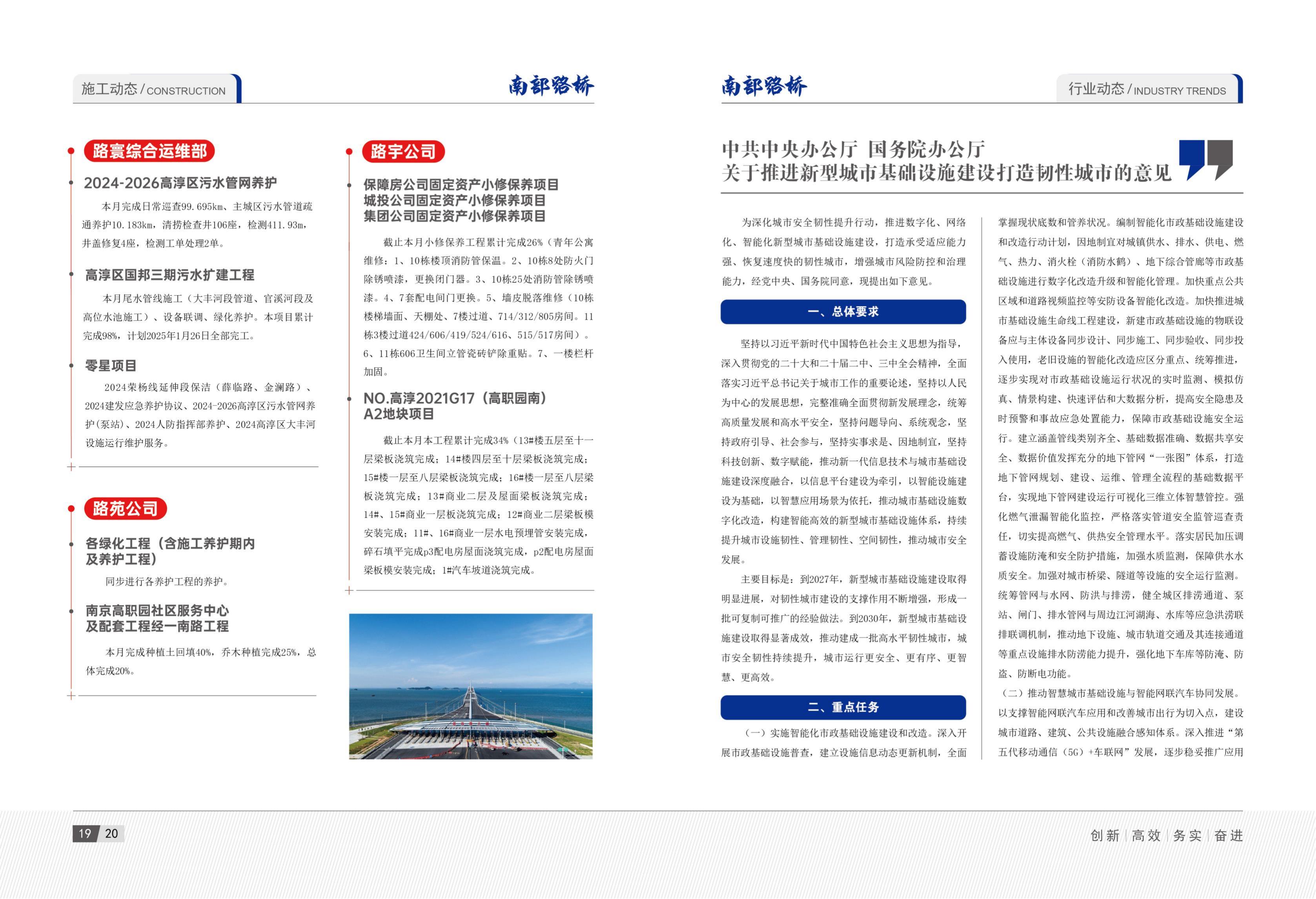The width and height of the screenshot is (1316, 899).
Task: Click heading 城投公司固定资产小修保养项目
Action: [455, 200]
